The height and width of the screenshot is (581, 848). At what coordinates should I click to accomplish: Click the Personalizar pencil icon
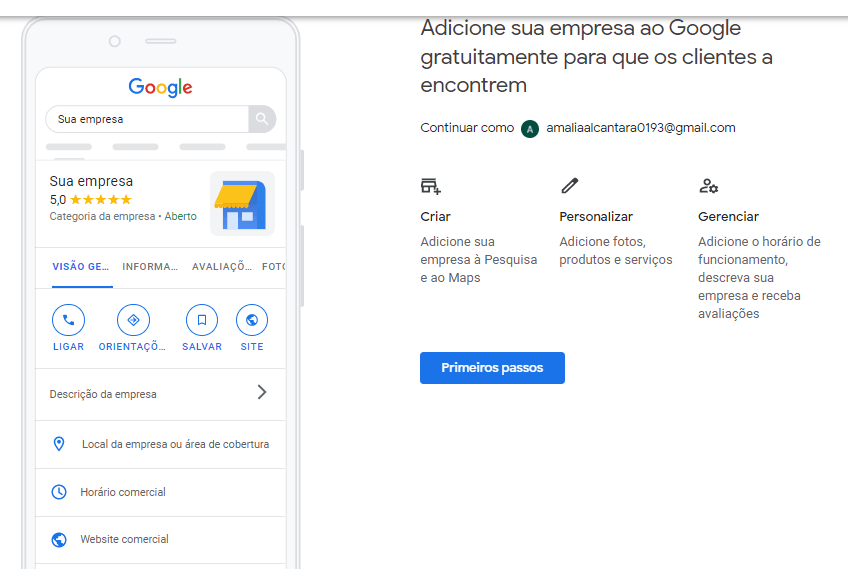click(x=570, y=186)
